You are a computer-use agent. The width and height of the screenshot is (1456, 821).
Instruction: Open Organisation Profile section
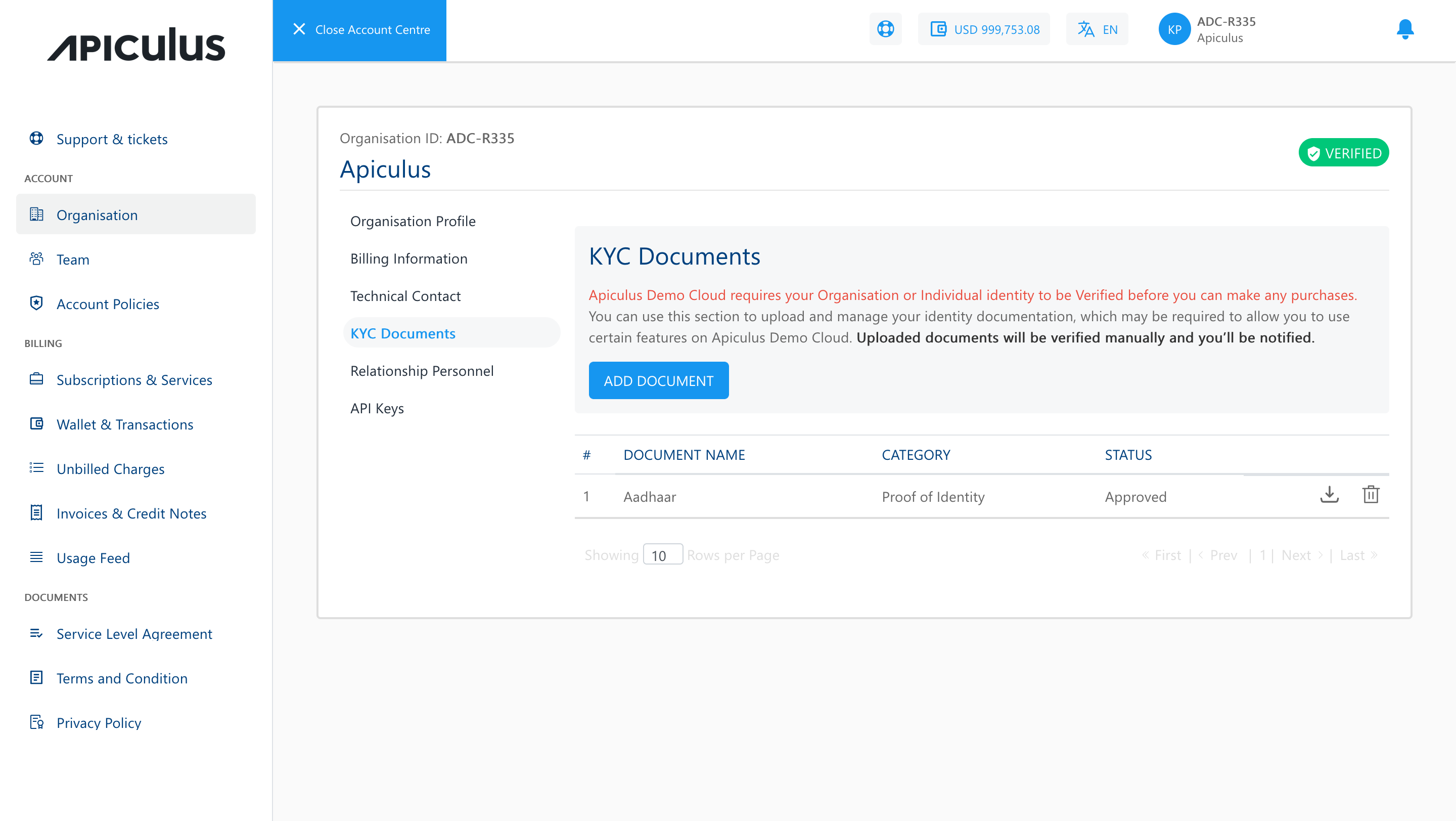click(413, 221)
